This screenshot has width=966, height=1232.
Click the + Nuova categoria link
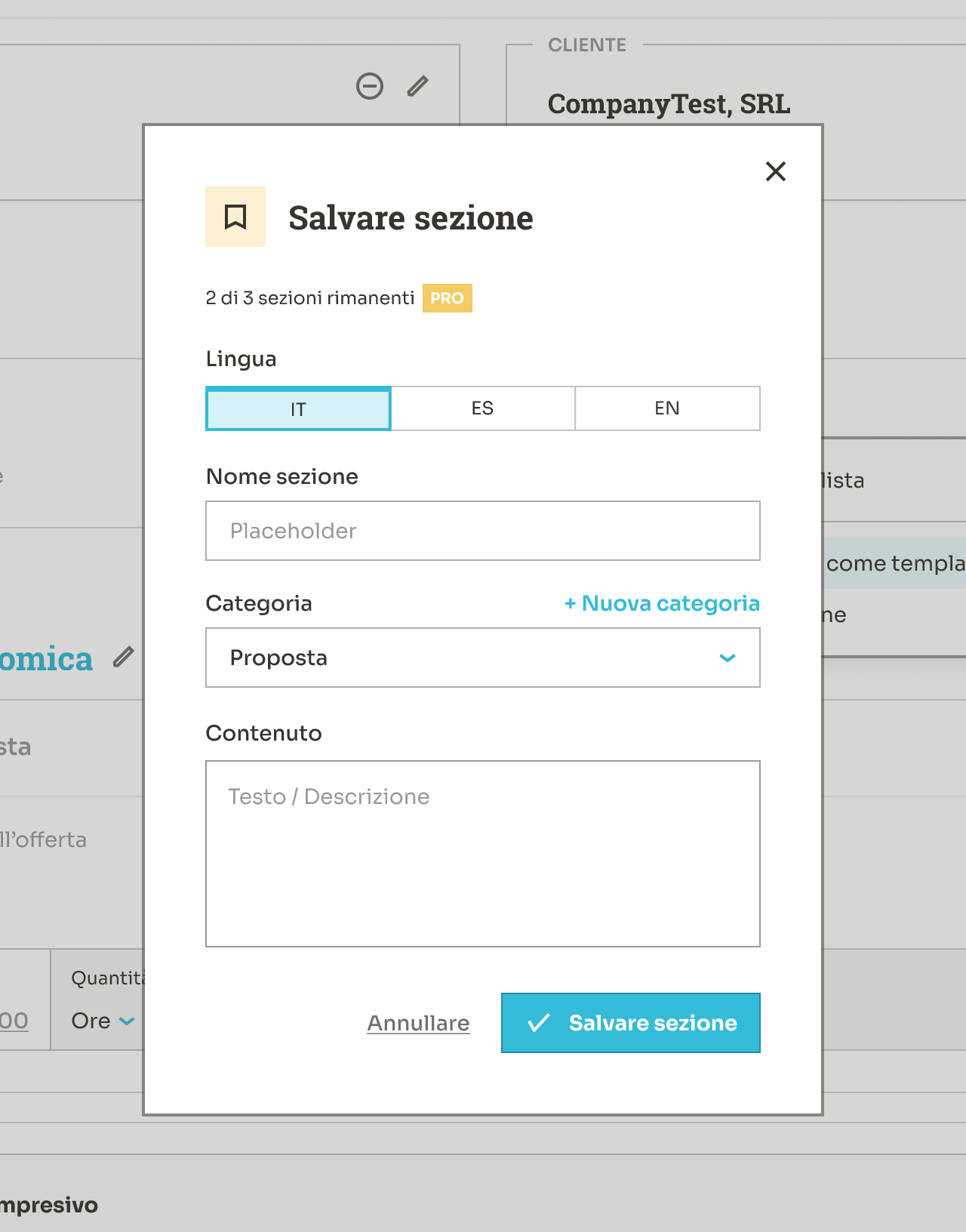(x=662, y=603)
